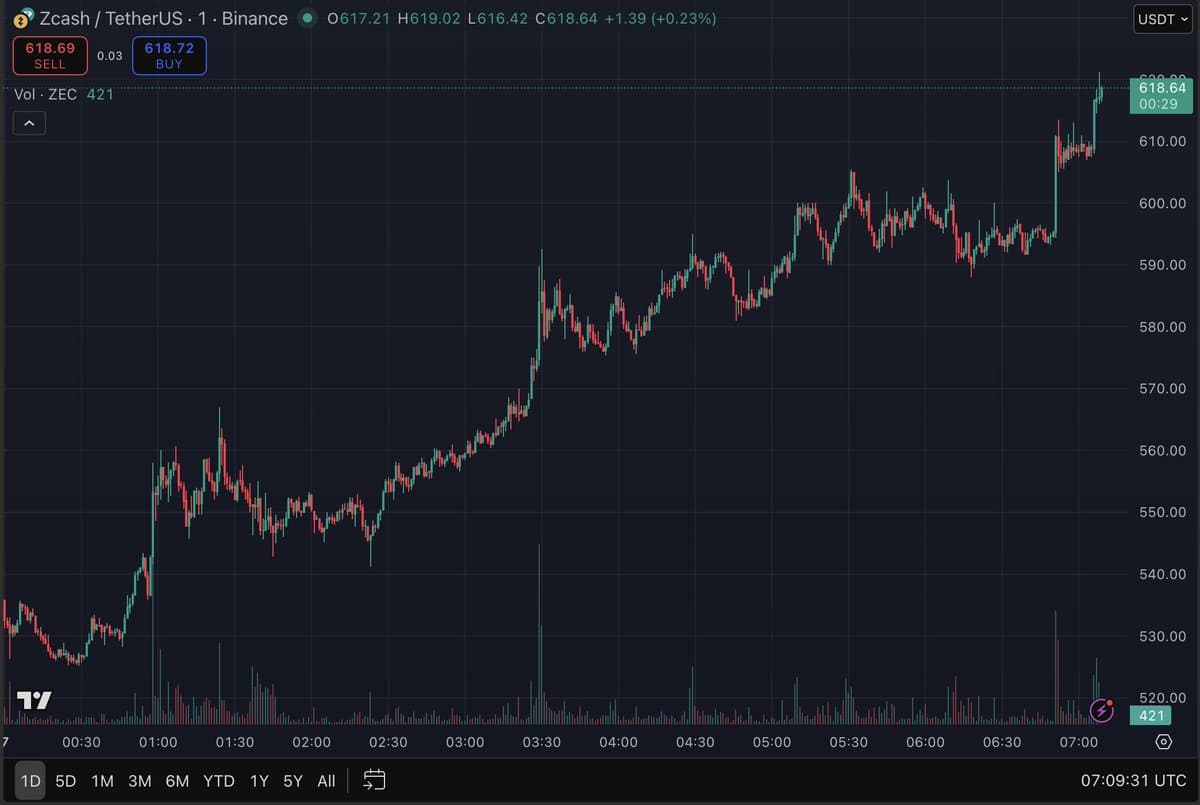Click the purple lightning promo icon
Screen dimensions: 1200x805
click(1101, 710)
